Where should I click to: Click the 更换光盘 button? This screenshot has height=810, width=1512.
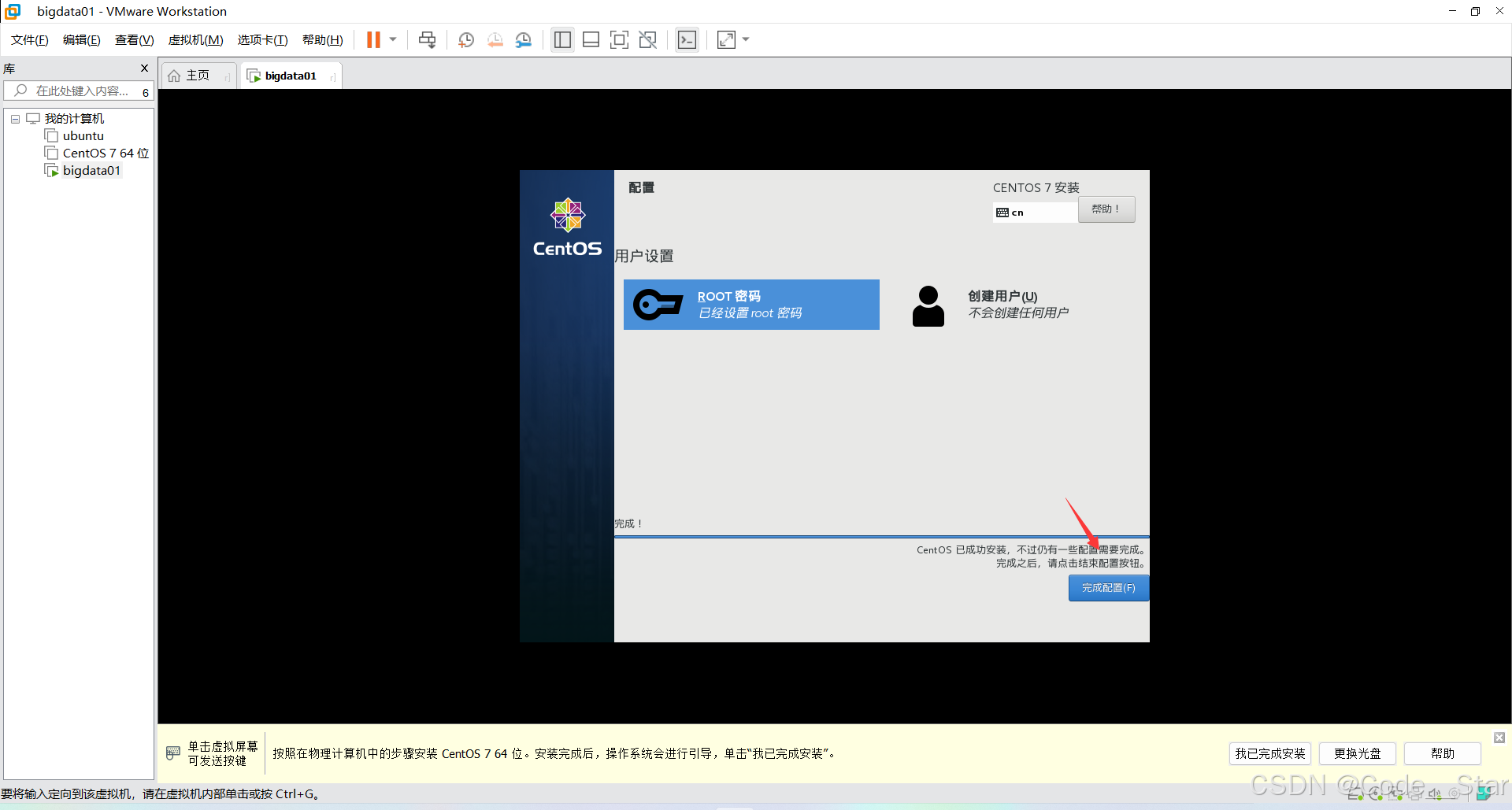(1357, 753)
